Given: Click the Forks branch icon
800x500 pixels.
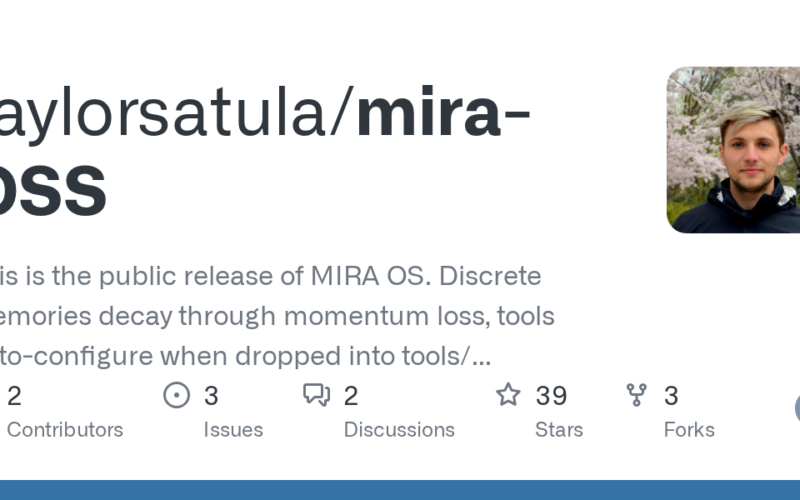Looking at the screenshot, I should pos(636,396).
